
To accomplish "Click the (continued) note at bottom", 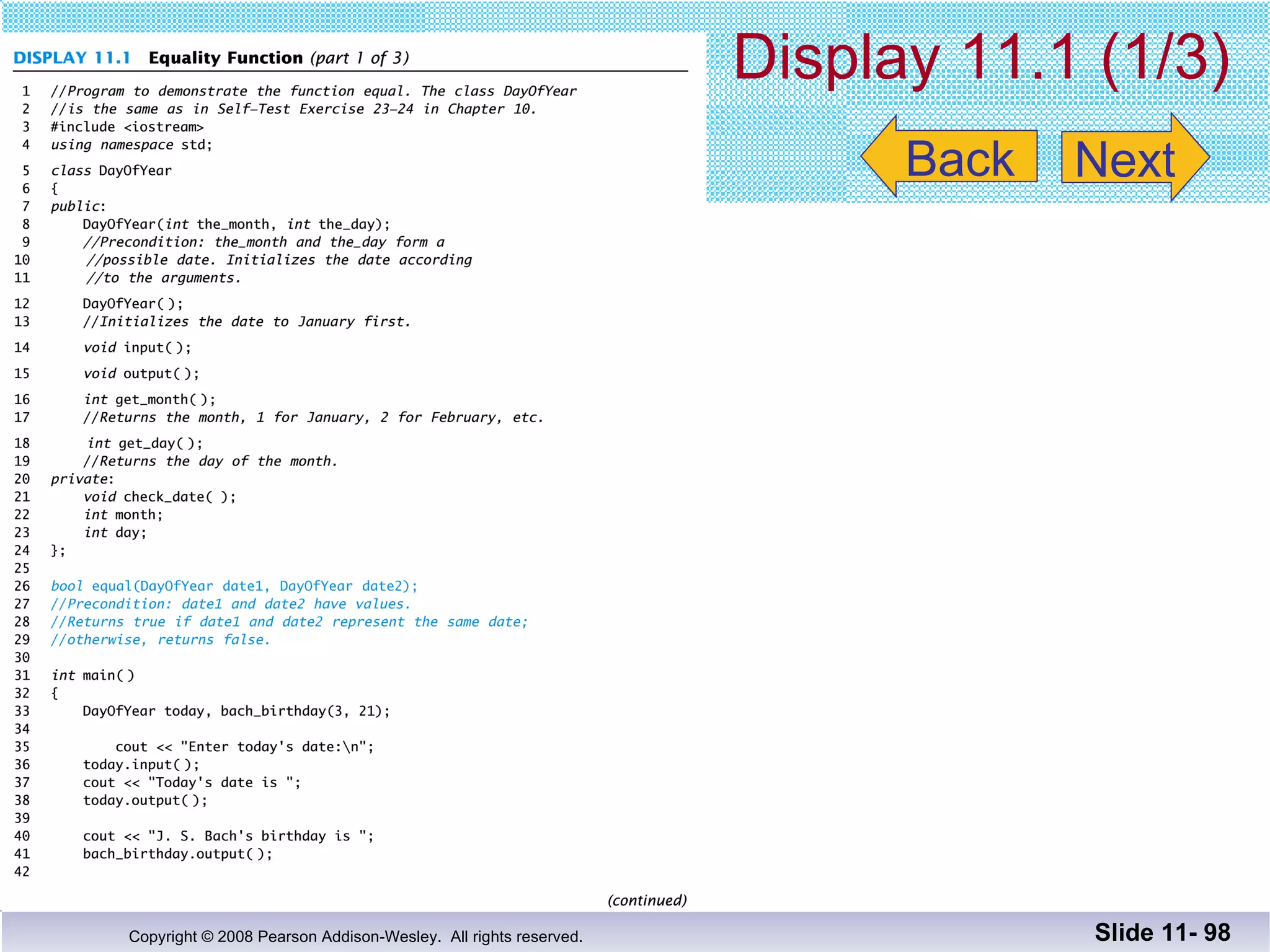I will [647, 901].
